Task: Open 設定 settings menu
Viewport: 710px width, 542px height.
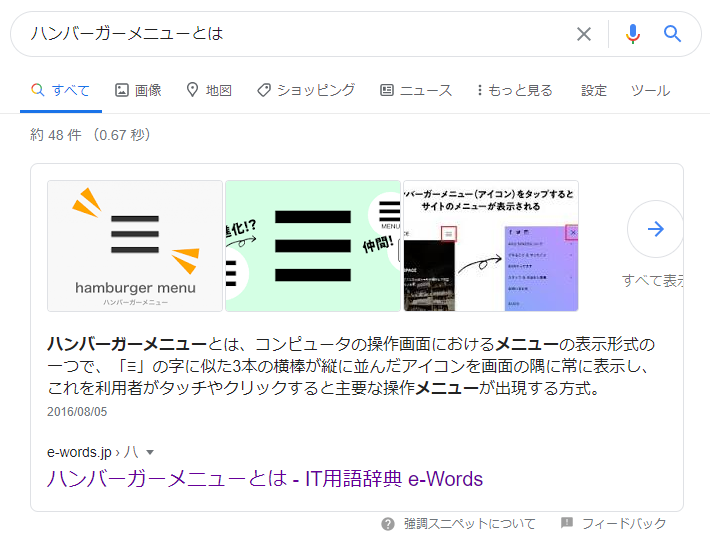Action: point(594,91)
